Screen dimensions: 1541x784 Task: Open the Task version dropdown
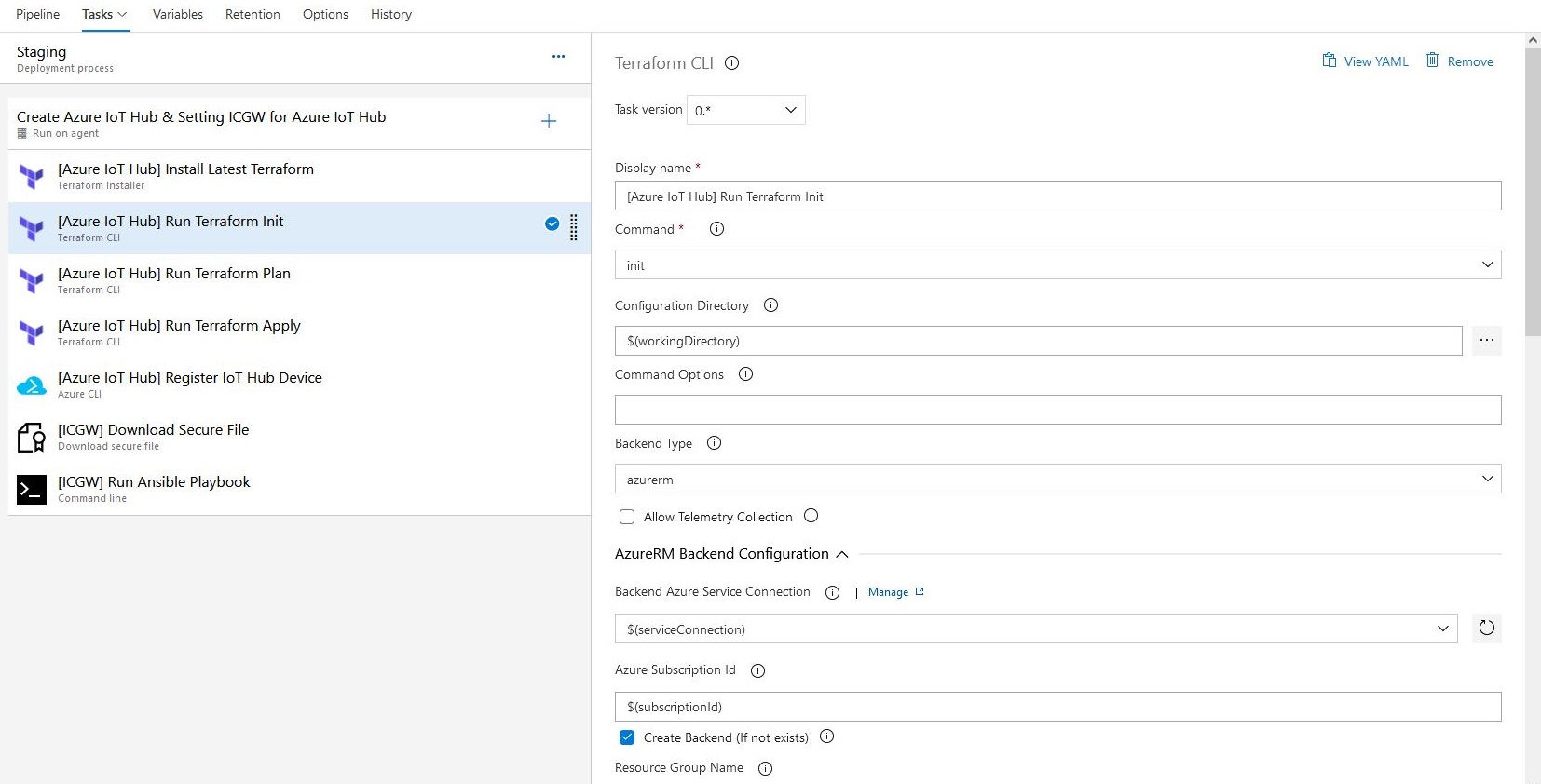(745, 110)
